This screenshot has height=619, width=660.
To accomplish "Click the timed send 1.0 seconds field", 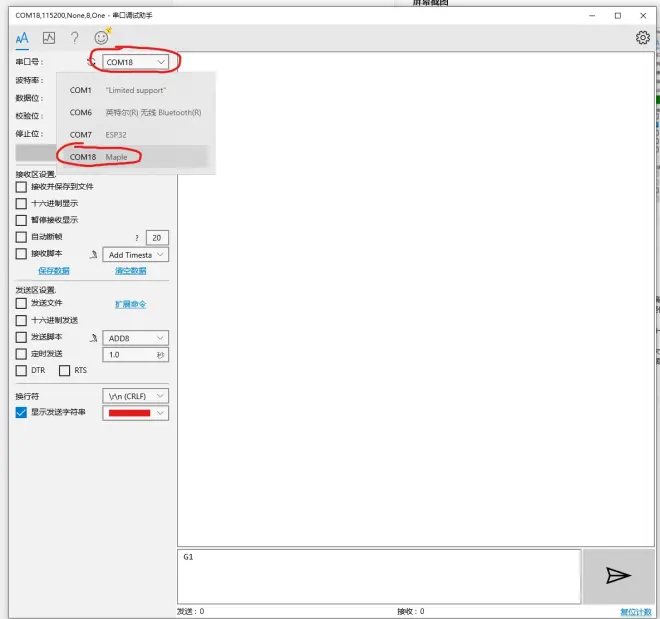I will pyautogui.click(x=136, y=355).
